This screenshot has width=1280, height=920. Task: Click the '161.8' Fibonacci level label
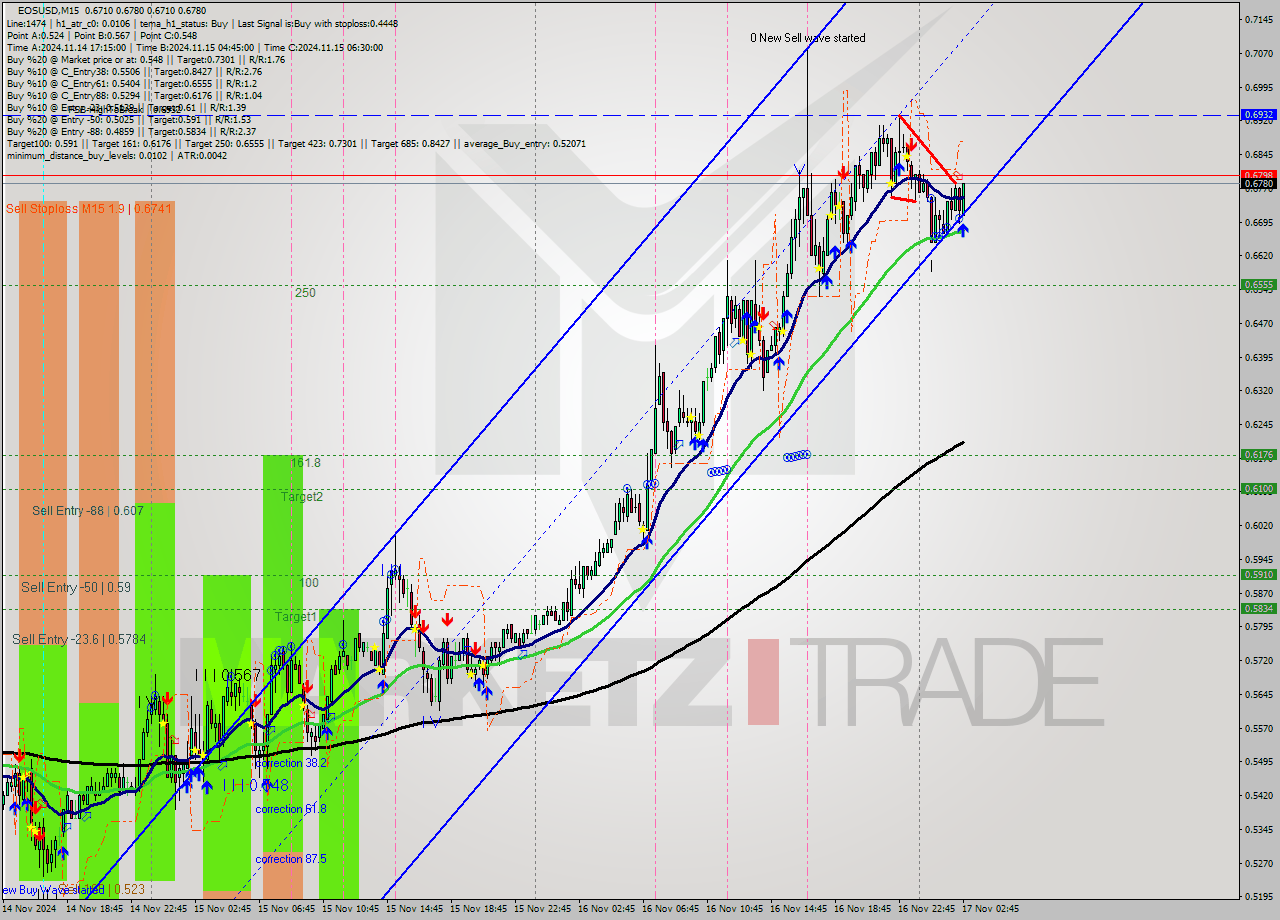306,463
